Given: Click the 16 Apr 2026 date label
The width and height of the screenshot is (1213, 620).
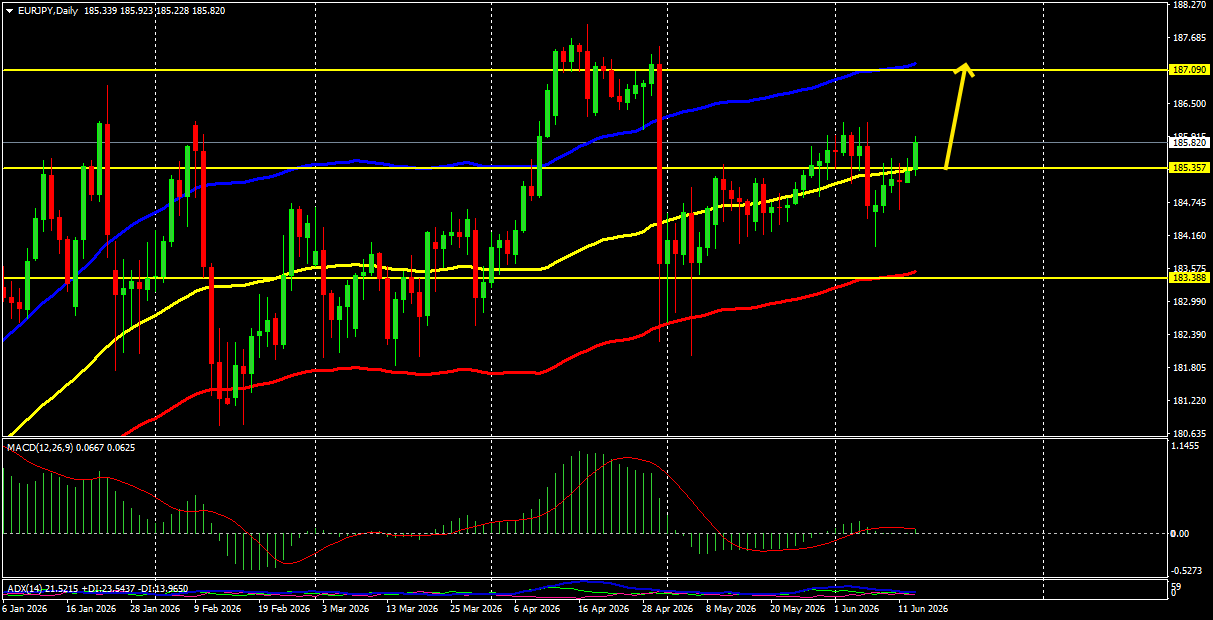Looking at the screenshot, I should coord(604,608).
